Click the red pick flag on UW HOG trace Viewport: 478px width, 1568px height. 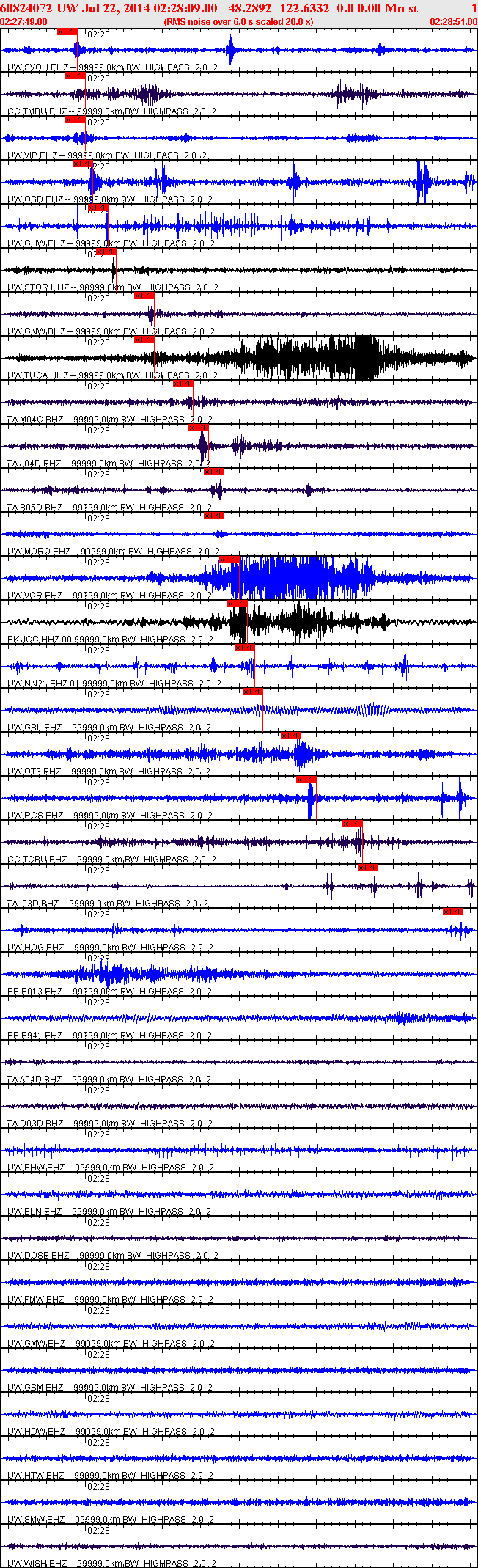point(452,912)
